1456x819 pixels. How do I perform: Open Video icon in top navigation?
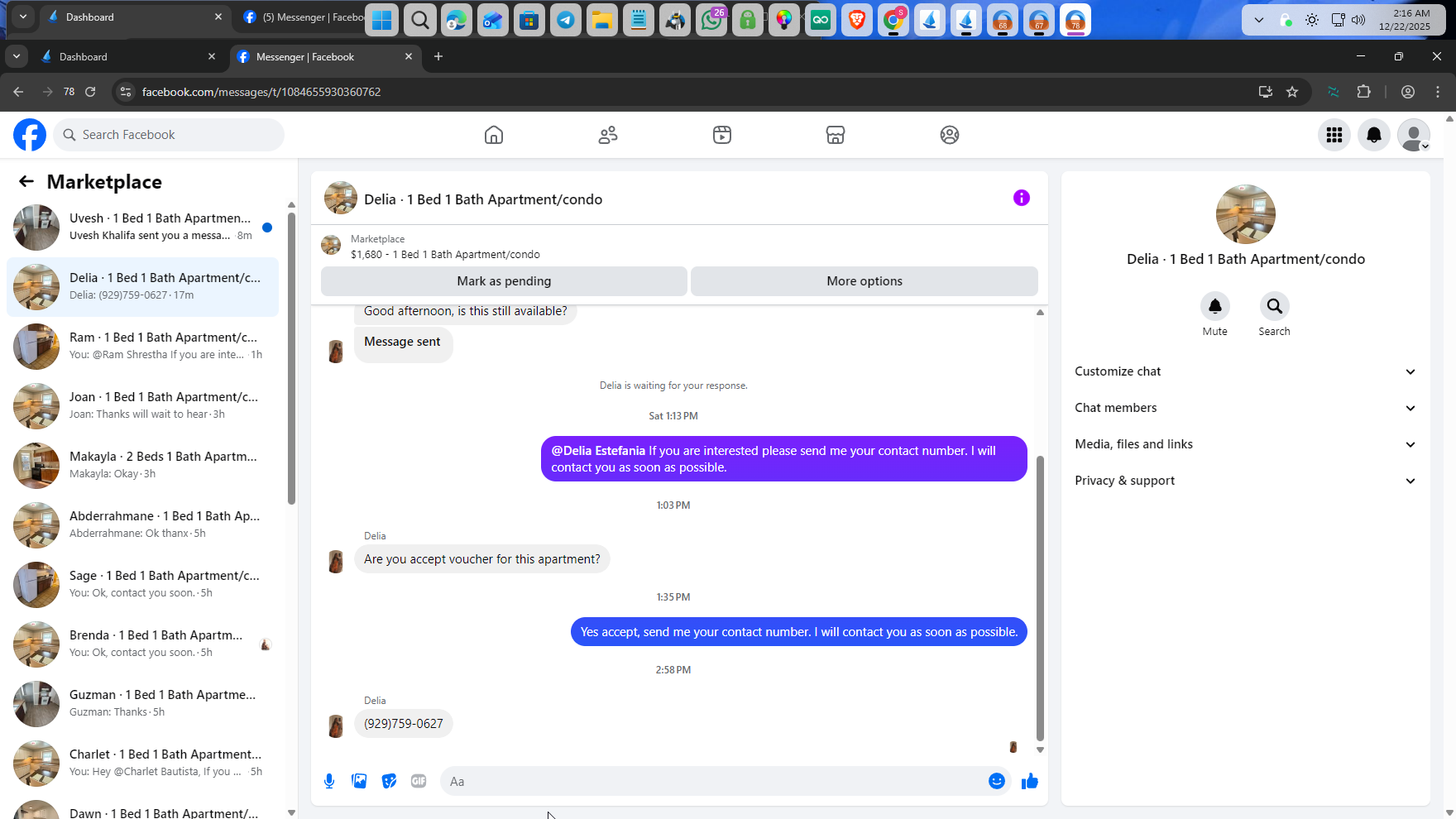[x=722, y=135]
